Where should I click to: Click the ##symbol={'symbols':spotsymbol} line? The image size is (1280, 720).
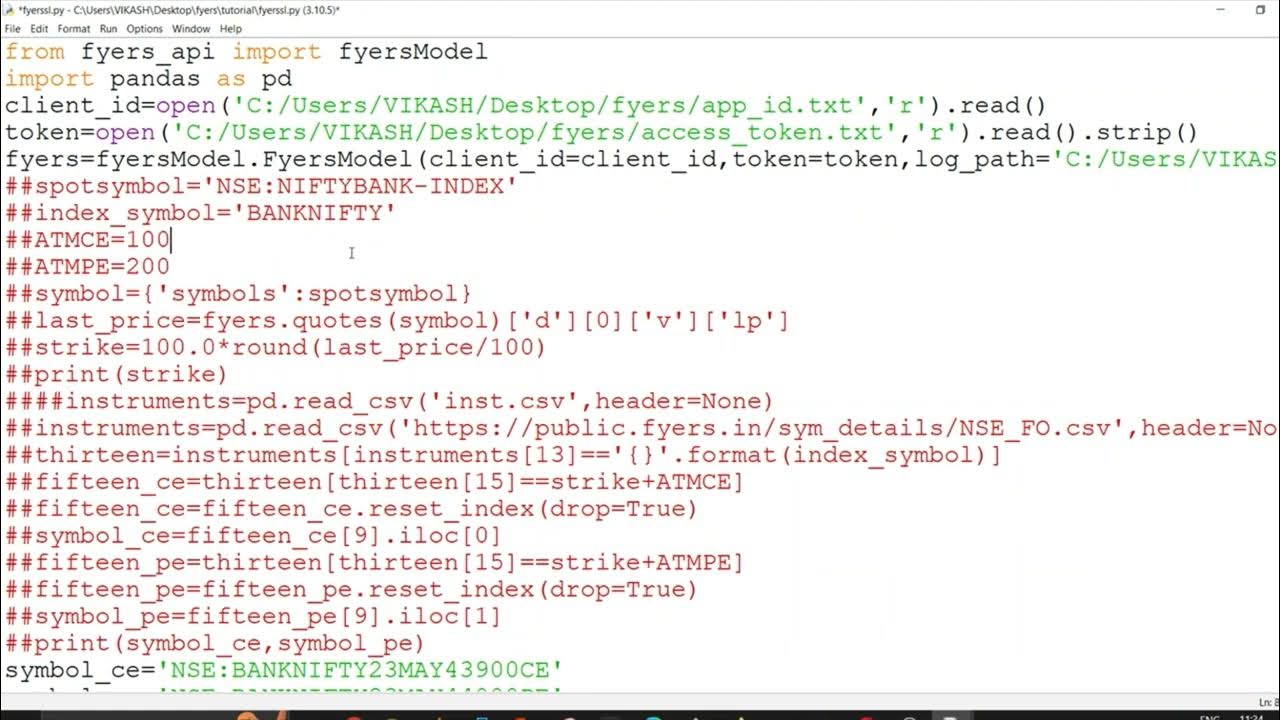point(238,294)
